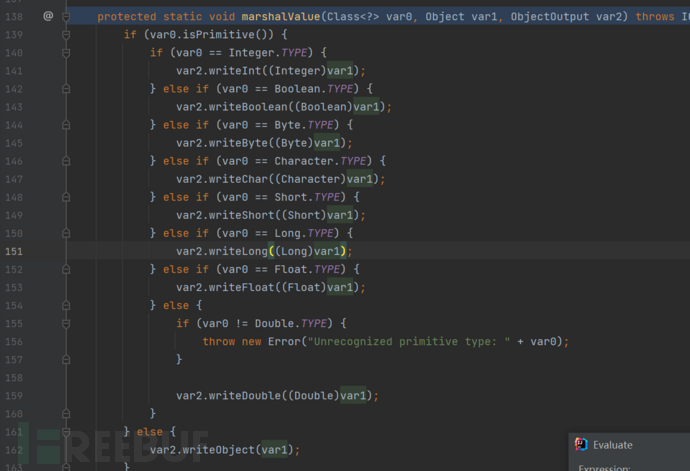Click line number 141 in the gutter
This screenshot has height=471, width=690.
14,71
